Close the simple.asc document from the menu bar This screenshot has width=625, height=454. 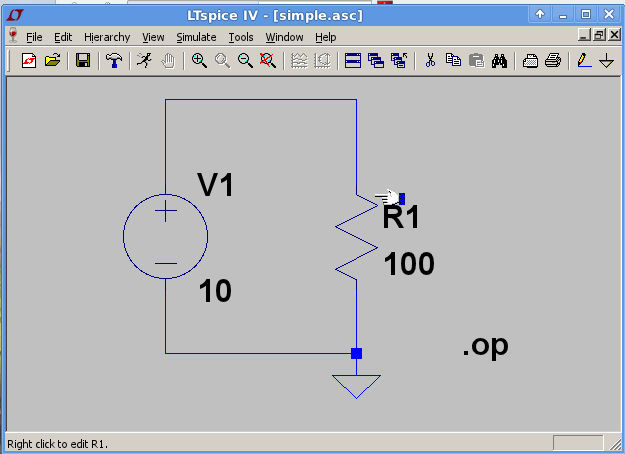(x=614, y=35)
